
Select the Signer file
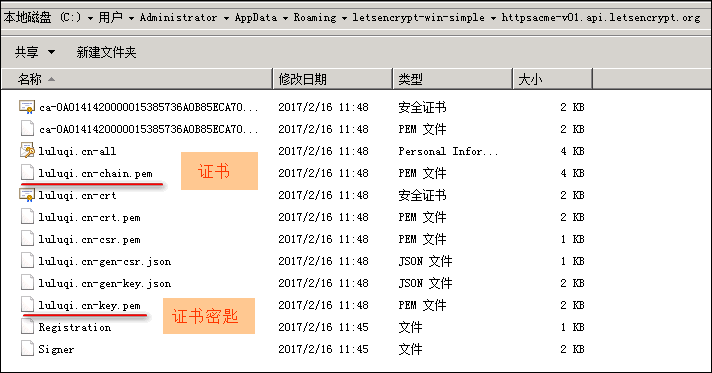pos(56,349)
